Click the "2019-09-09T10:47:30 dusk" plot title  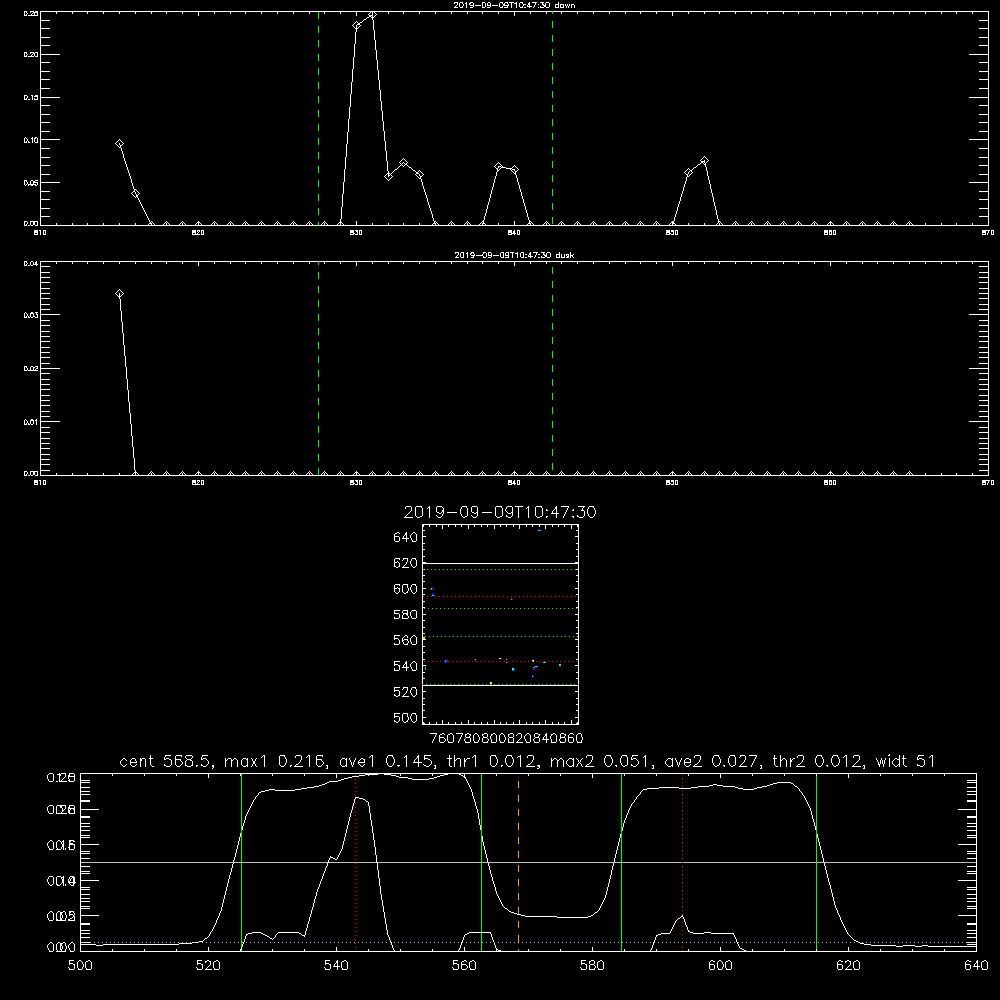click(x=514, y=255)
